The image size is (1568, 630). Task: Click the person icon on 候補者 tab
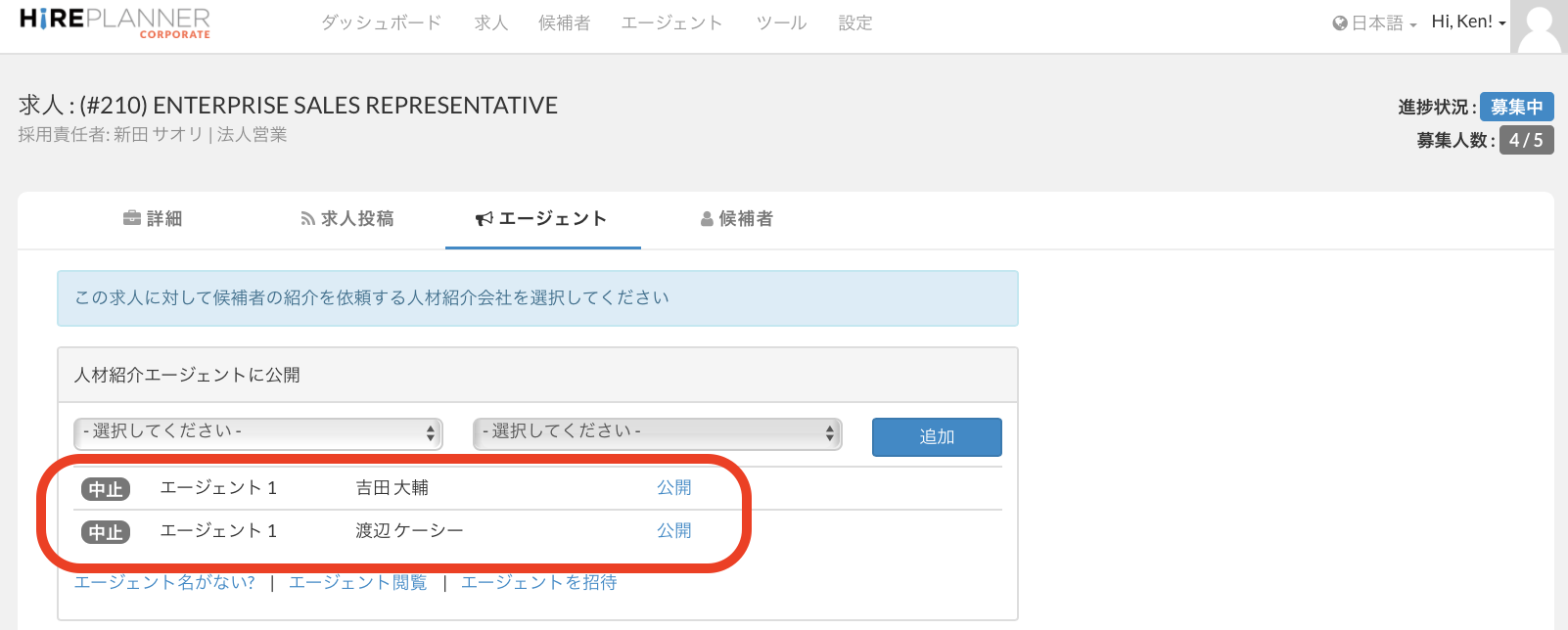click(x=707, y=219)
